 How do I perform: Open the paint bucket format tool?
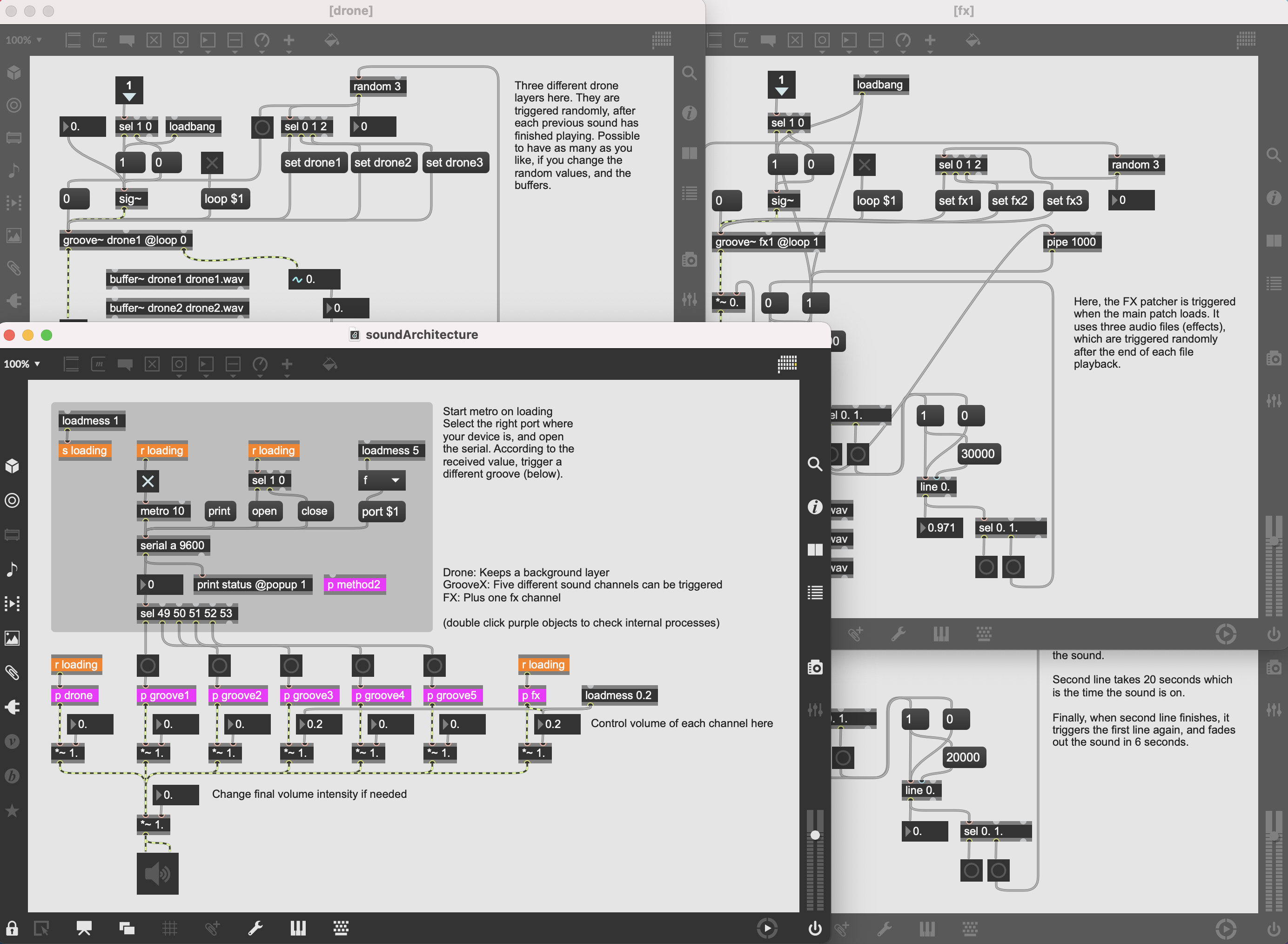[x=329, y=364]
